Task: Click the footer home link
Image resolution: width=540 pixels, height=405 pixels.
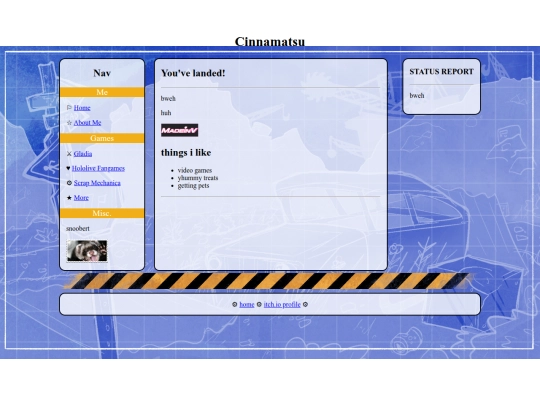Action: point(247,304)
